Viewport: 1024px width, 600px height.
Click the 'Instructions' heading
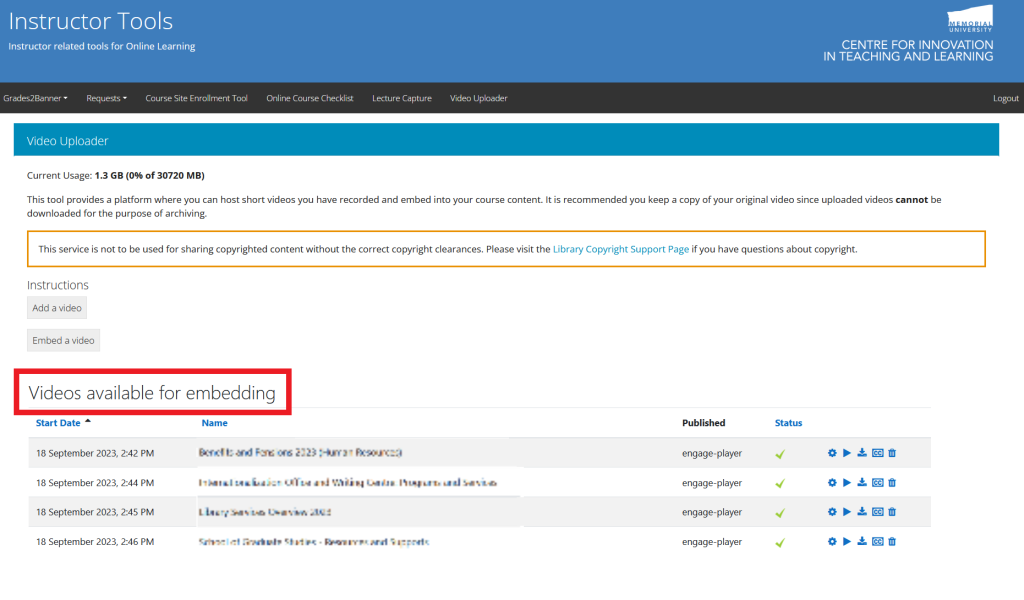57,285
